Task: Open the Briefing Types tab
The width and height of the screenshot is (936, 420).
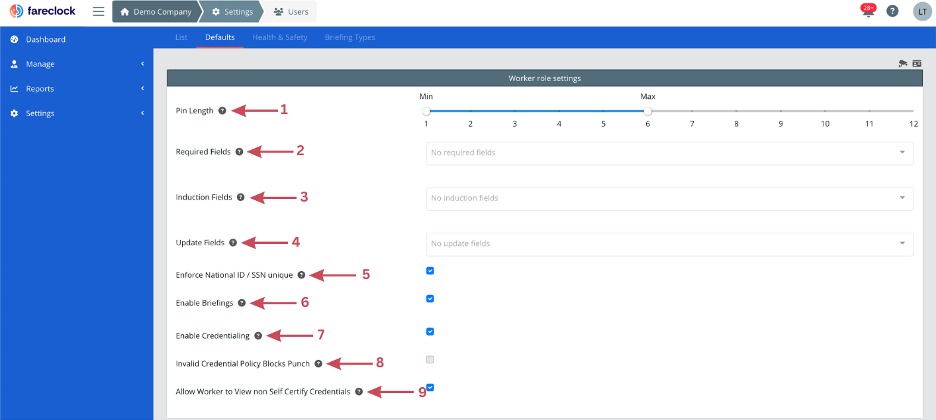Action: click(350, 37)
